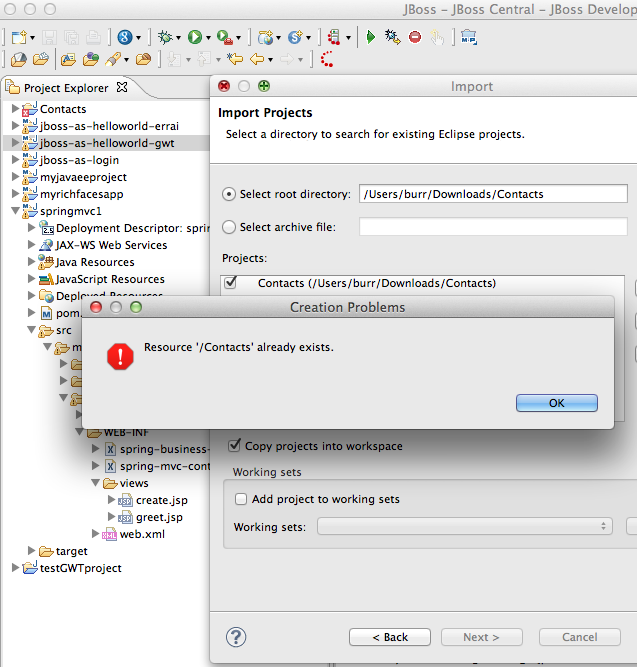Click the red dotted circle icon
Screen dimensions: 637x667
[x=327, y=60]
